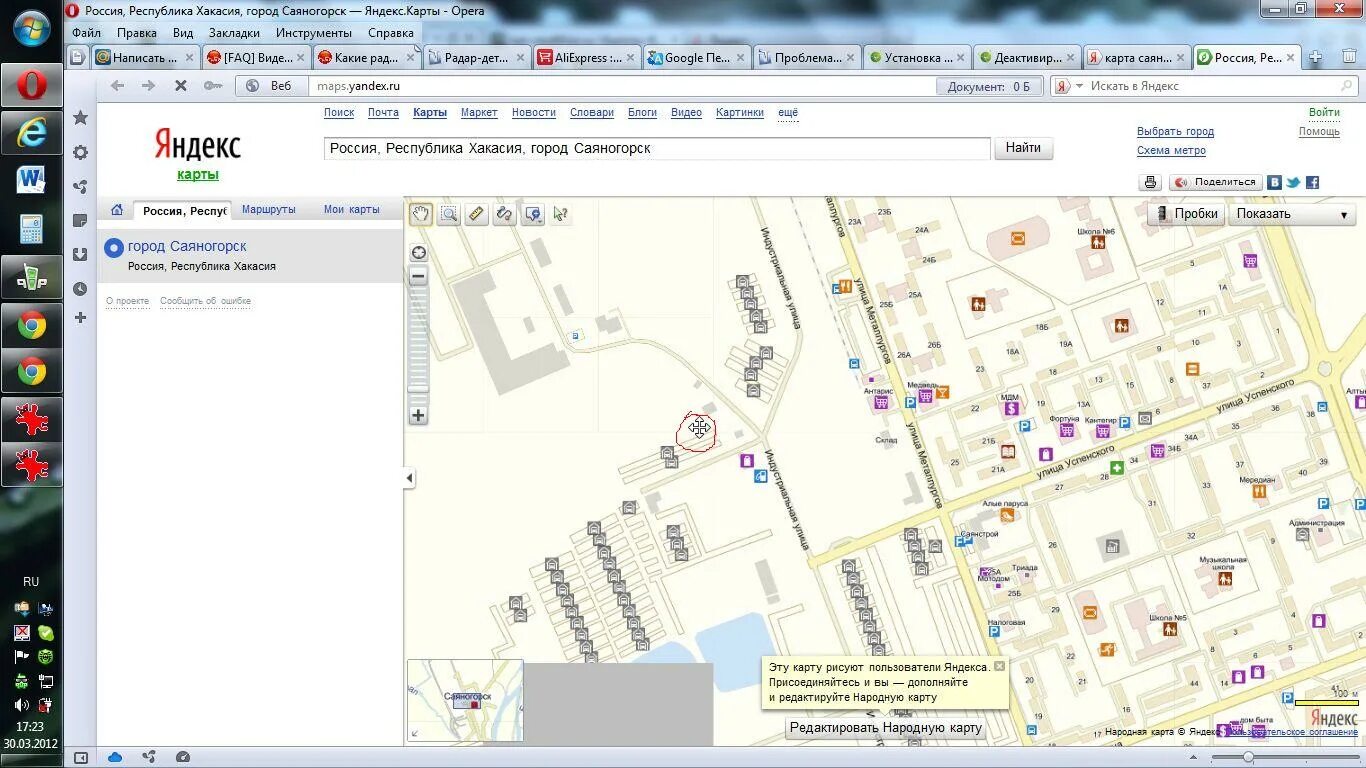Open Opera sidebar downloads panel
Viewport: 1366px width, 768px height.
coord(80,254)
